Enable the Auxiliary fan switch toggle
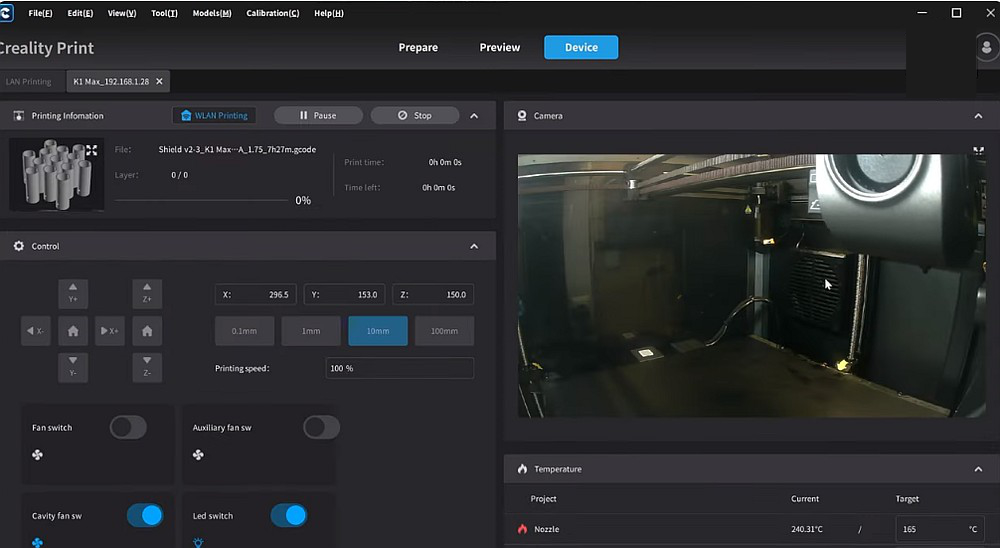This screenshot has width=1000, height=548. tap(321, 427)
